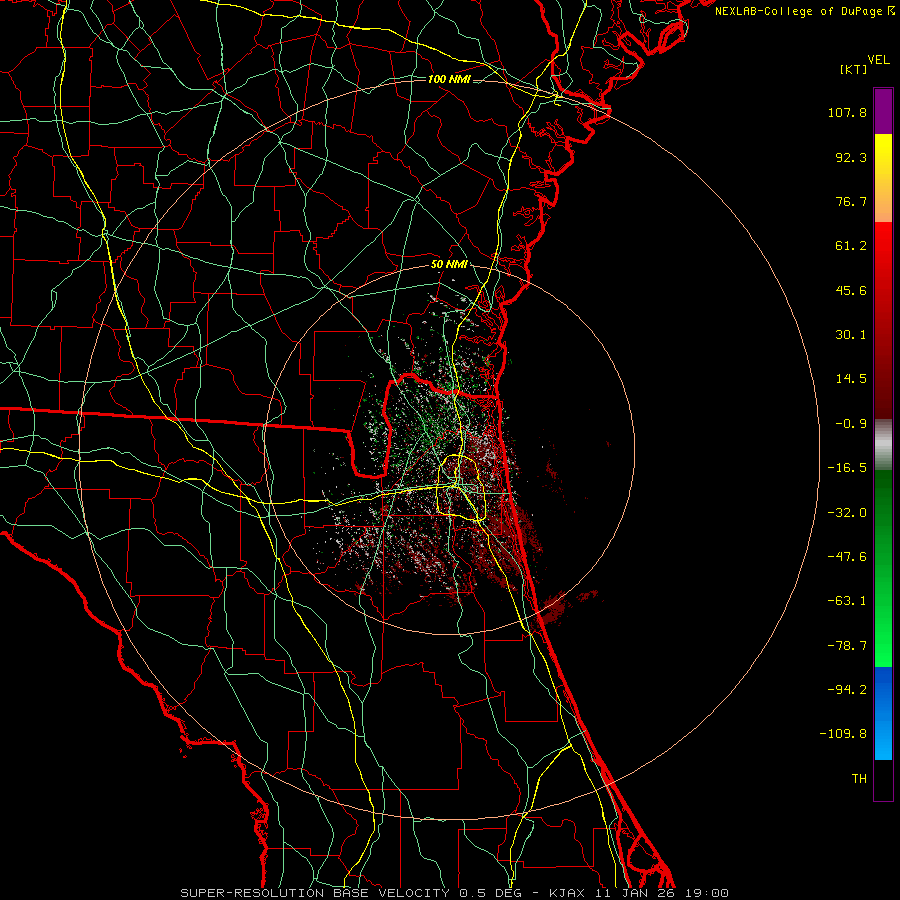Click the 14.5 legend value
Screen dimensions: 900x900
tap(851, 379)
